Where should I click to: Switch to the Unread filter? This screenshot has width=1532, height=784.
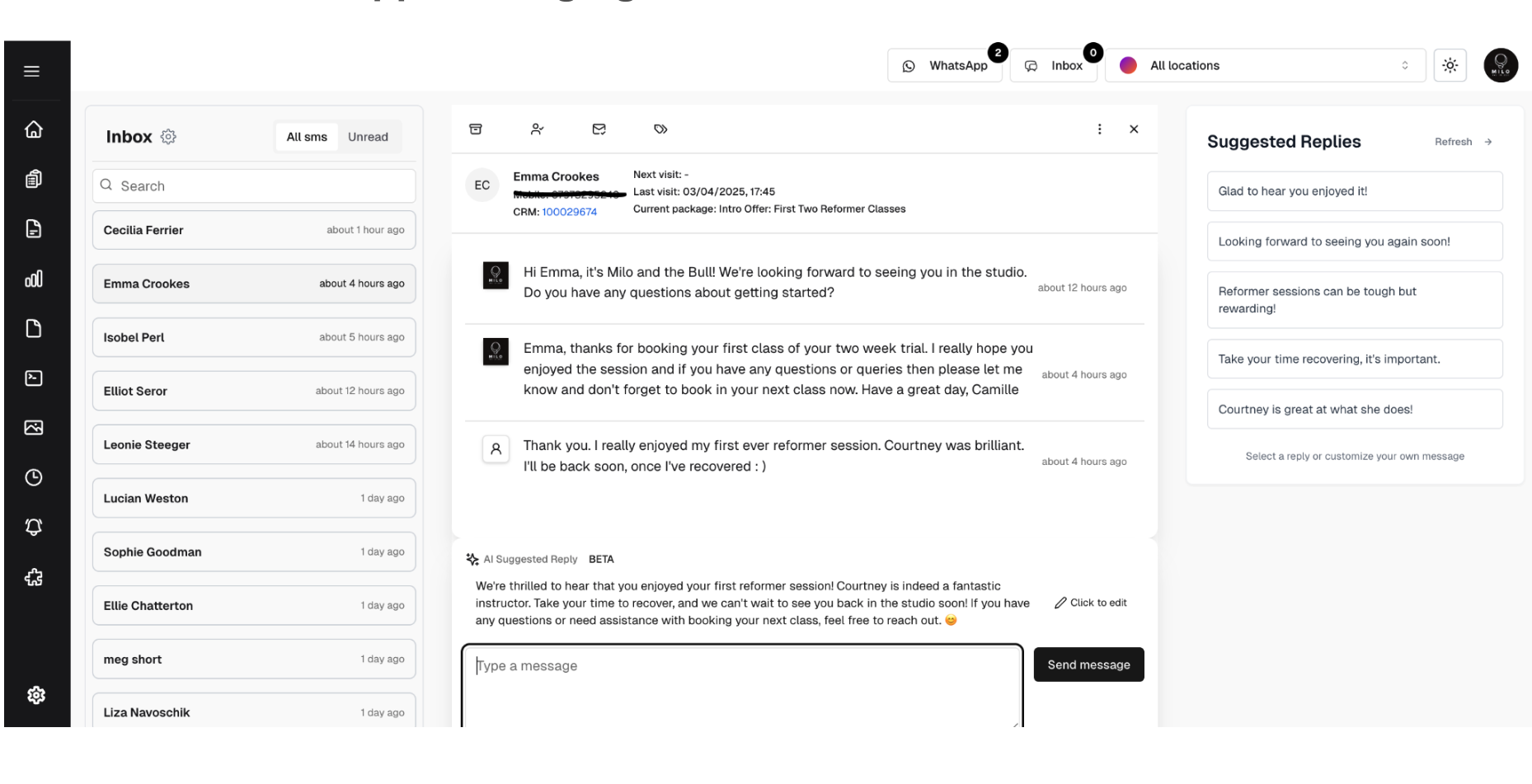(368, 137)
